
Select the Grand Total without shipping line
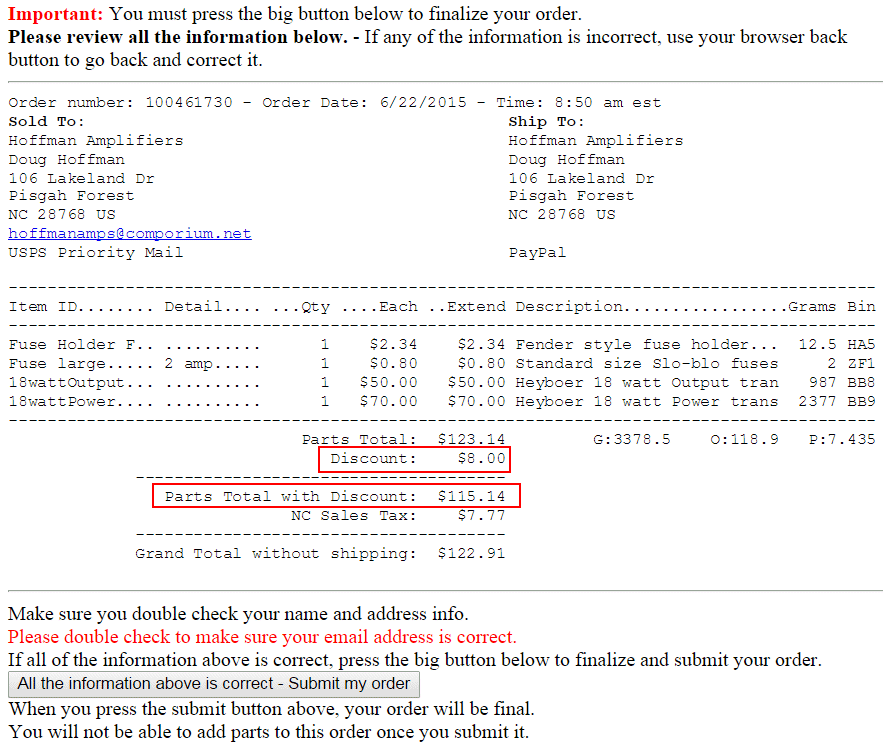pyautogui.click(x=320, y=553)
